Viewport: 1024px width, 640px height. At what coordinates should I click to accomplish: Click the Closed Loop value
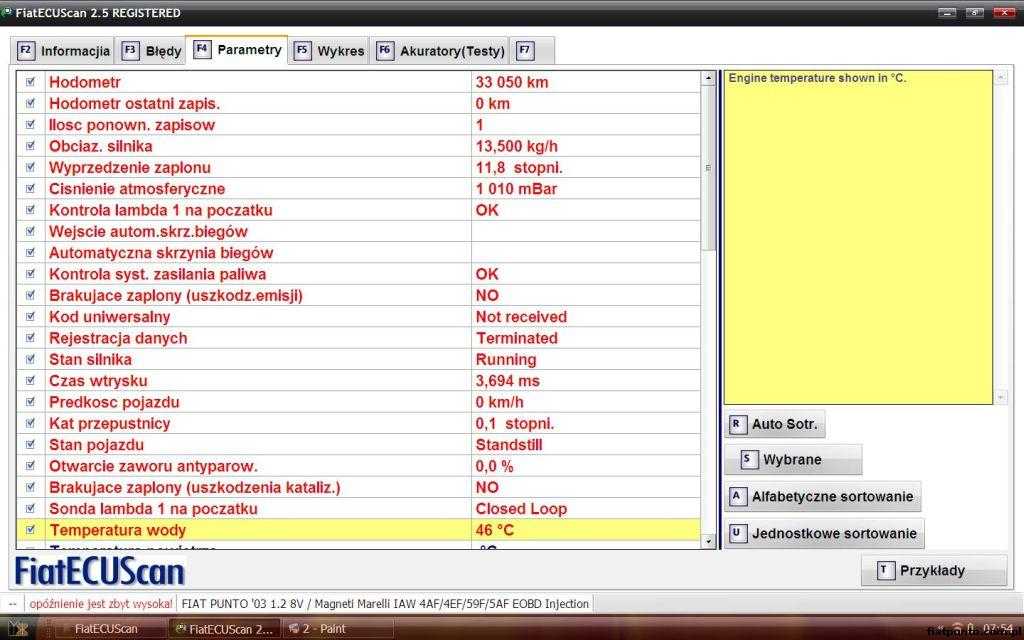coord(521,509)
